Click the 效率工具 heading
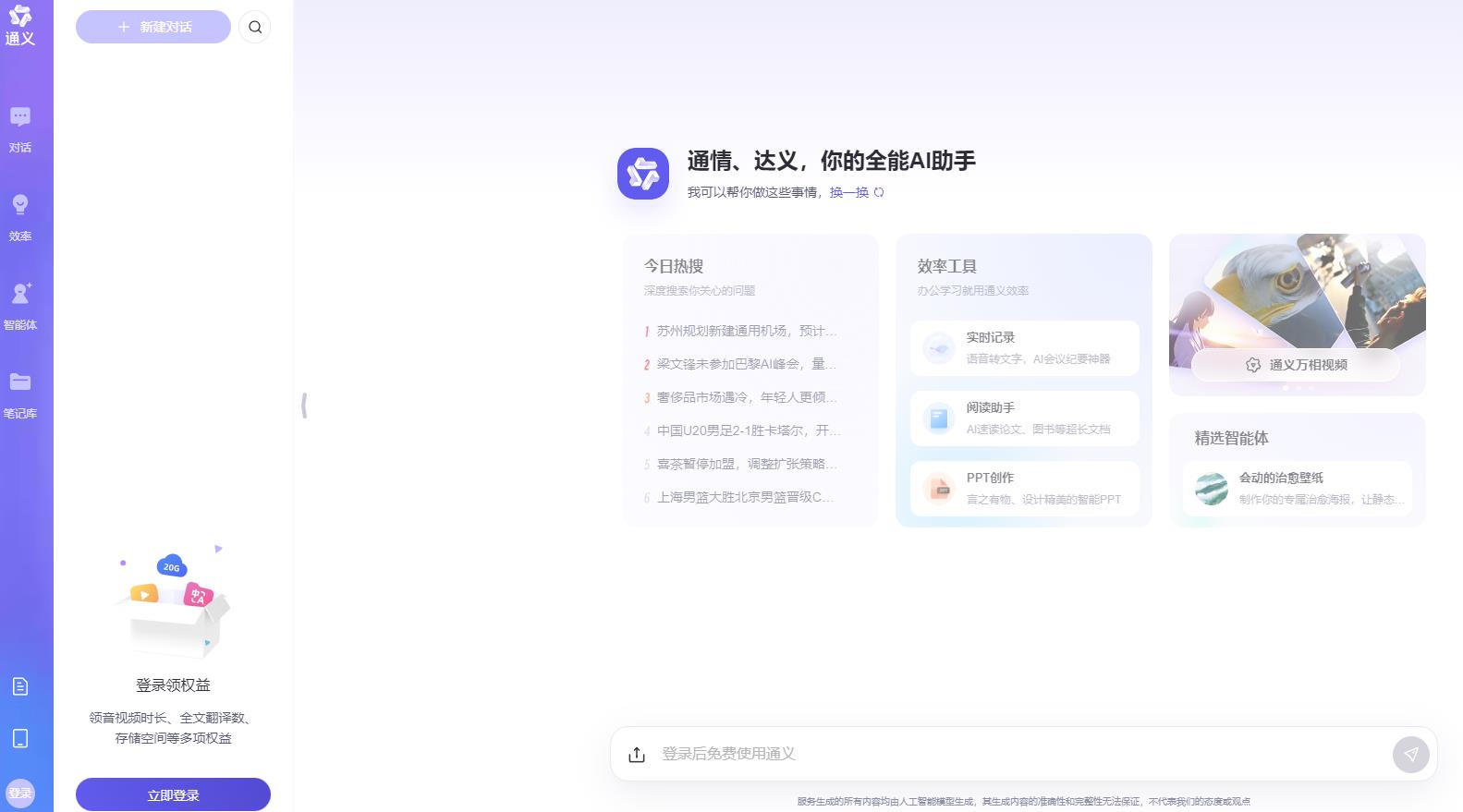 point(947,266)
